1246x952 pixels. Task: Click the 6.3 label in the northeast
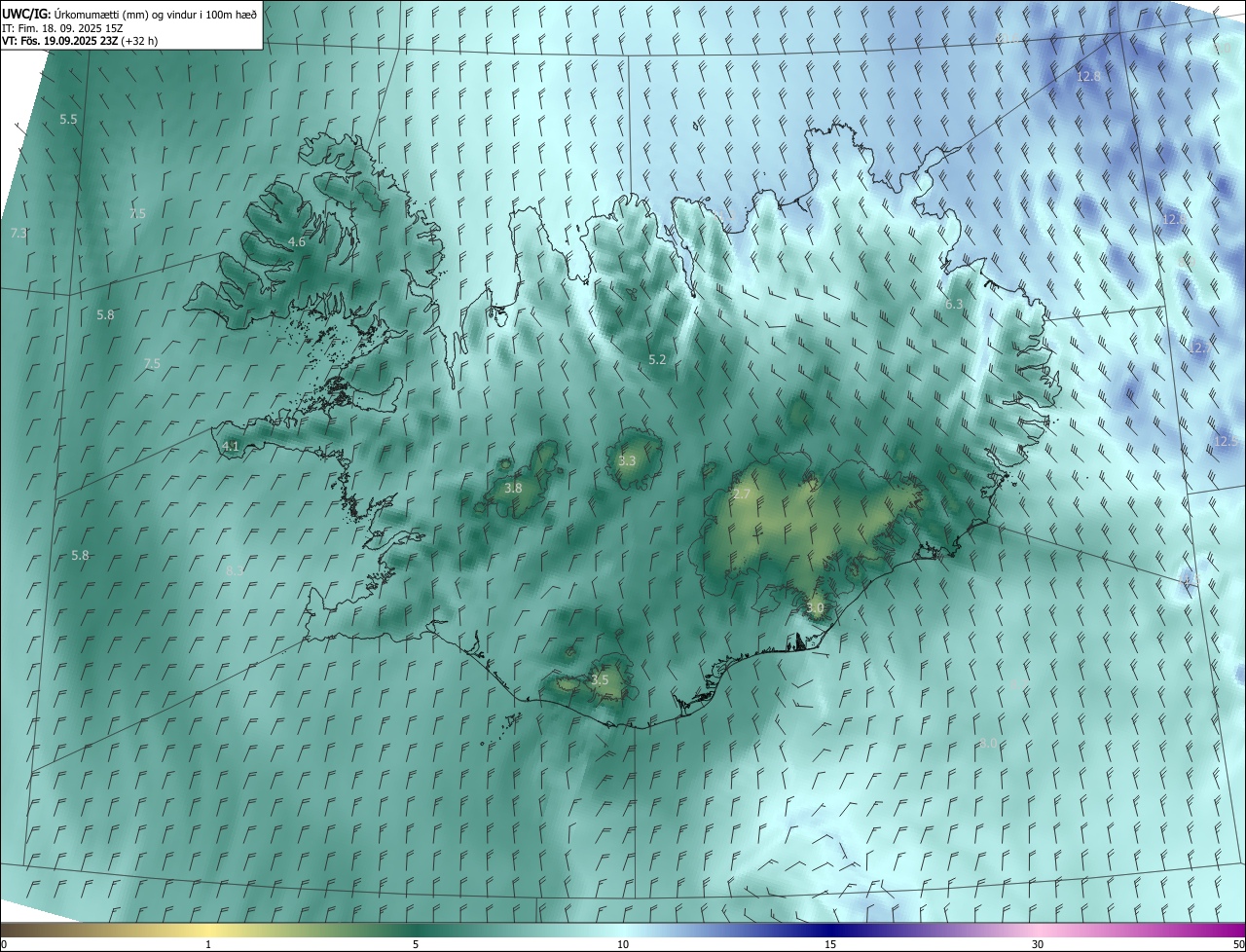[954, 304]
